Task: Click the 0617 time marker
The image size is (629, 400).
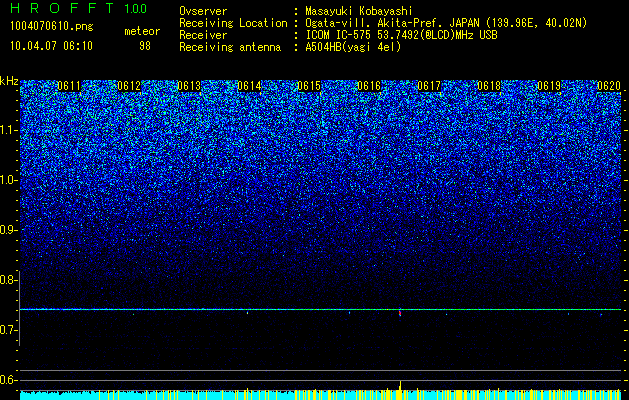Action: click(x=429, y=86)
